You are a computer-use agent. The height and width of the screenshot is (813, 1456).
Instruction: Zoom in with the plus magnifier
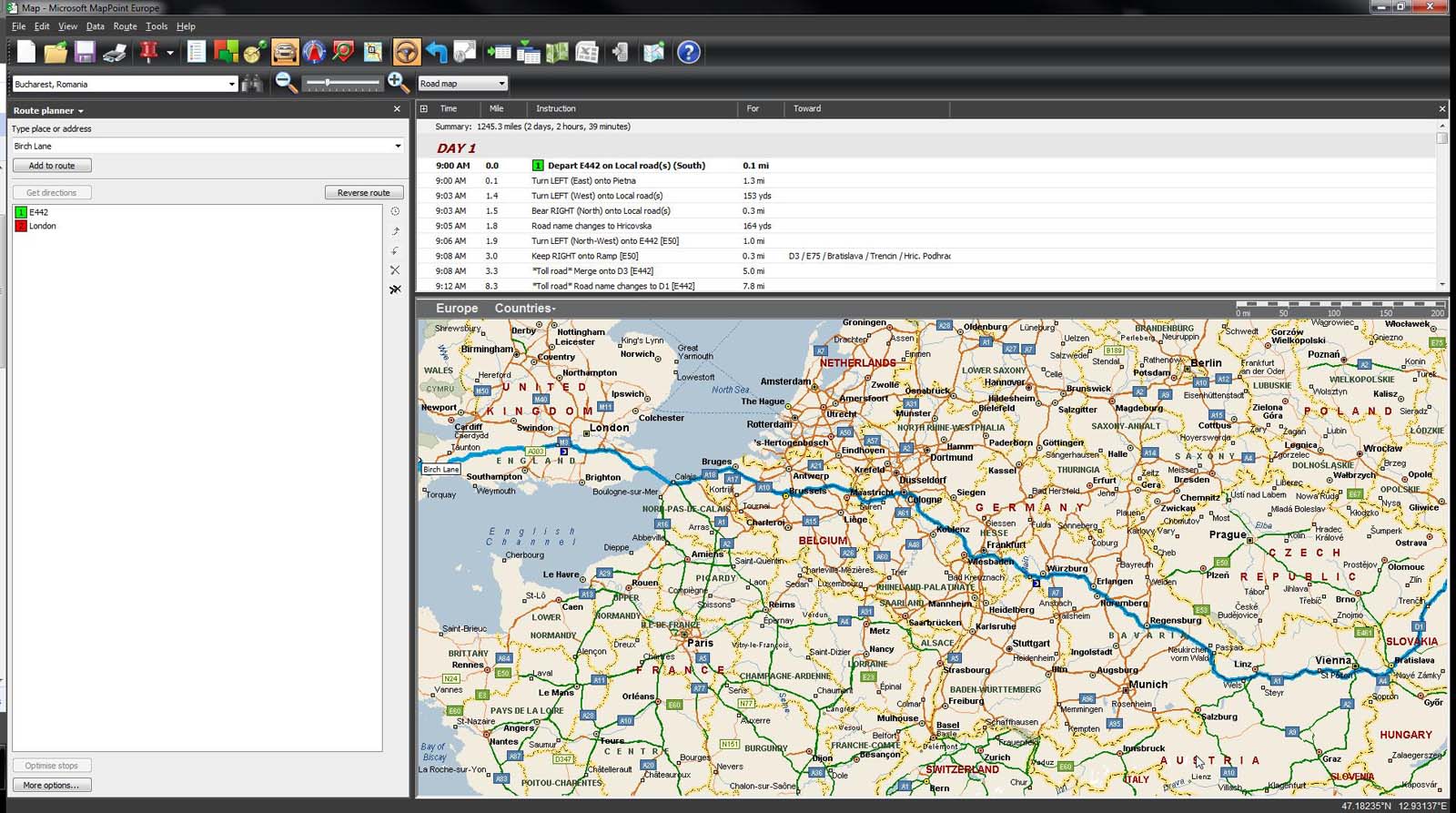(x=398, y=83)
